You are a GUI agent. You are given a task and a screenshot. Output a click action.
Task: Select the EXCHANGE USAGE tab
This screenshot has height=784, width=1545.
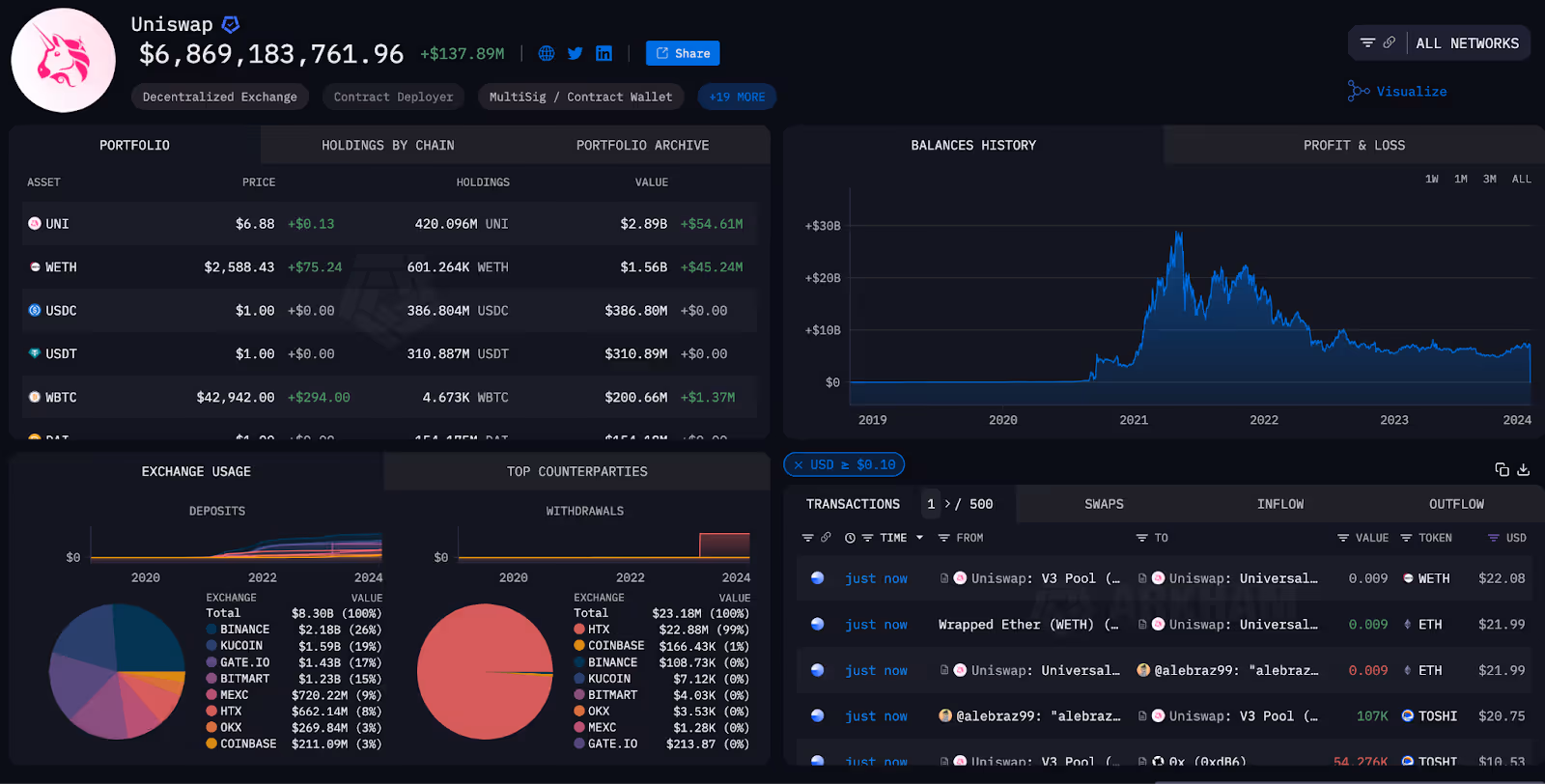coord(196,471)
